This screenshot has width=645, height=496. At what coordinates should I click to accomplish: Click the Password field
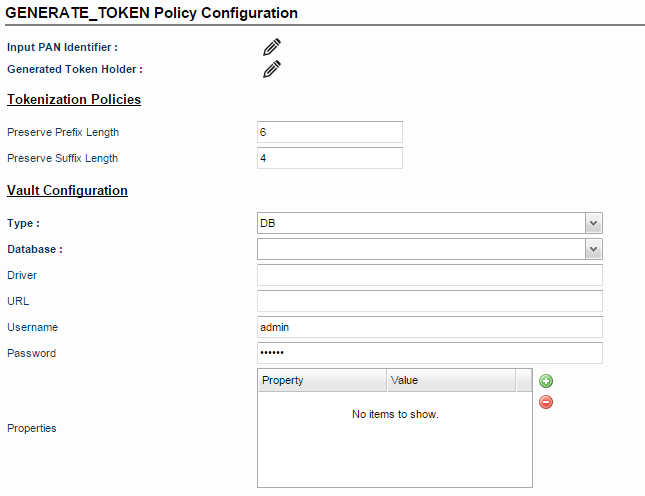coord(430,353)
